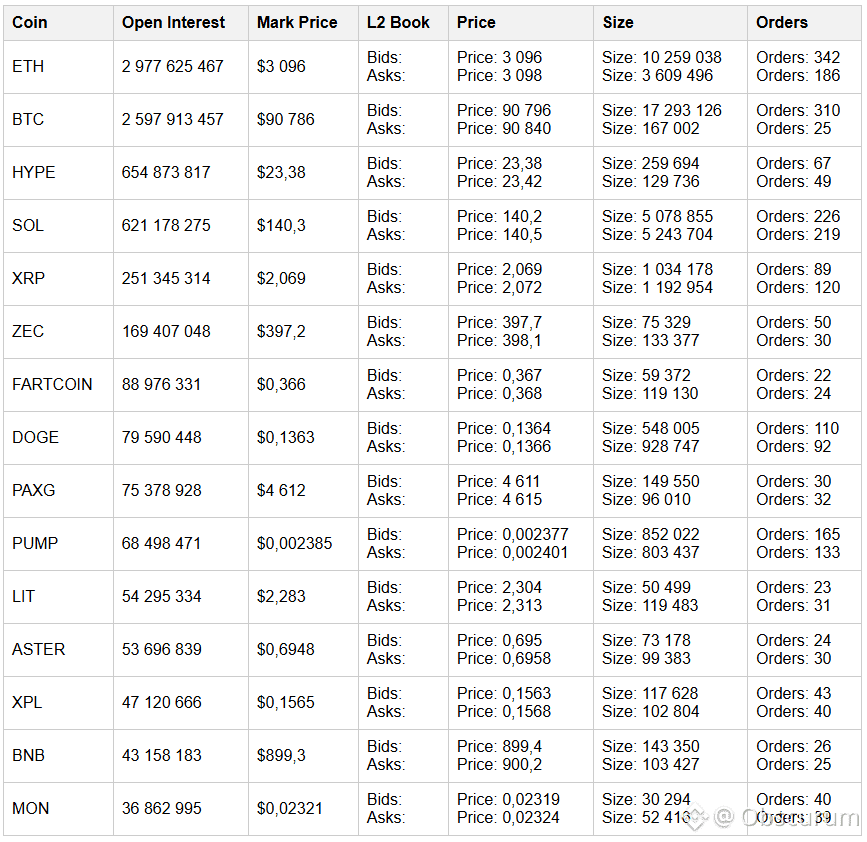
Task: Click the LIT coin name
Action: pyautogui.click(x=24, y=596)
